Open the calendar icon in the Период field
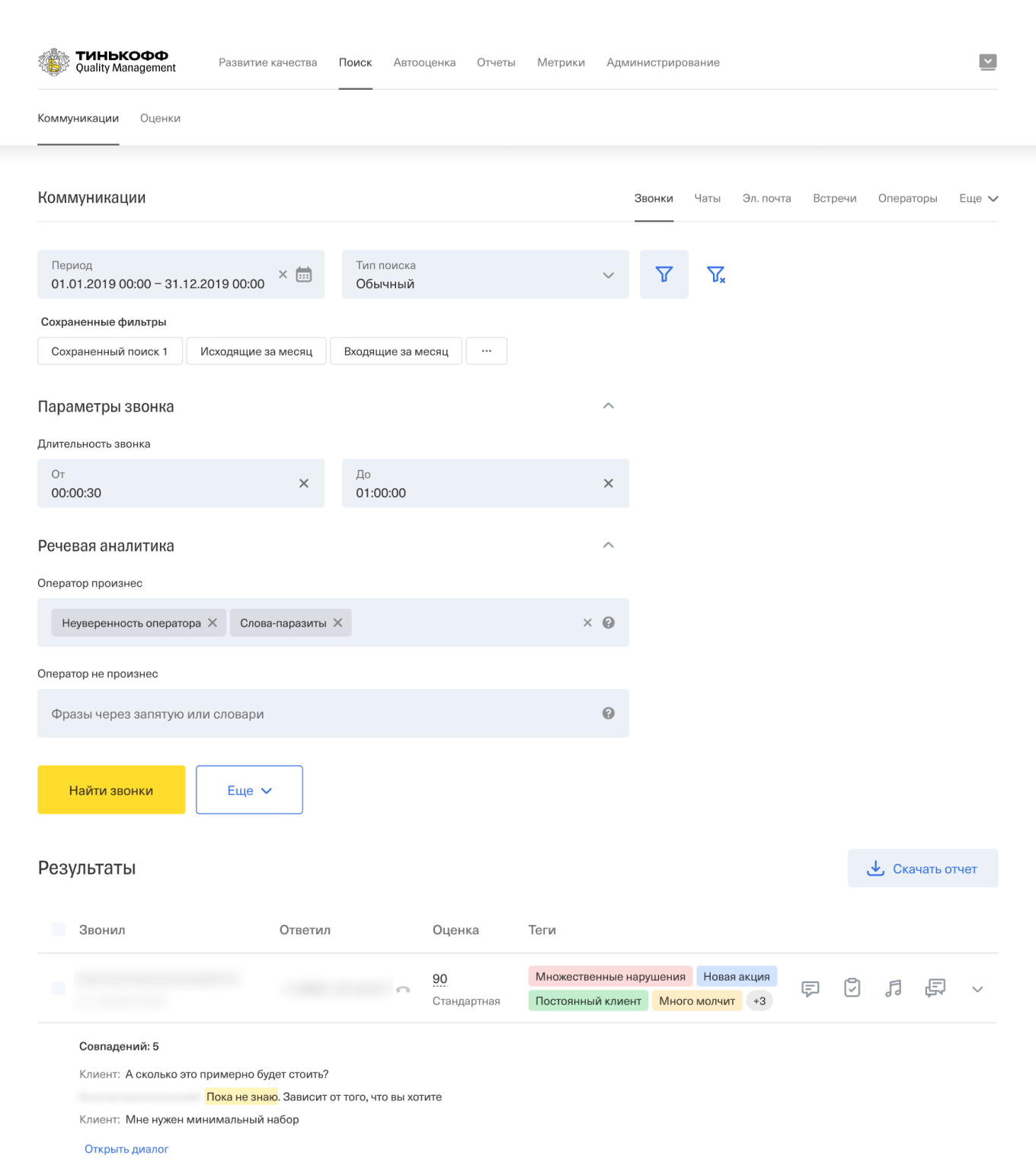 point(304,274)
